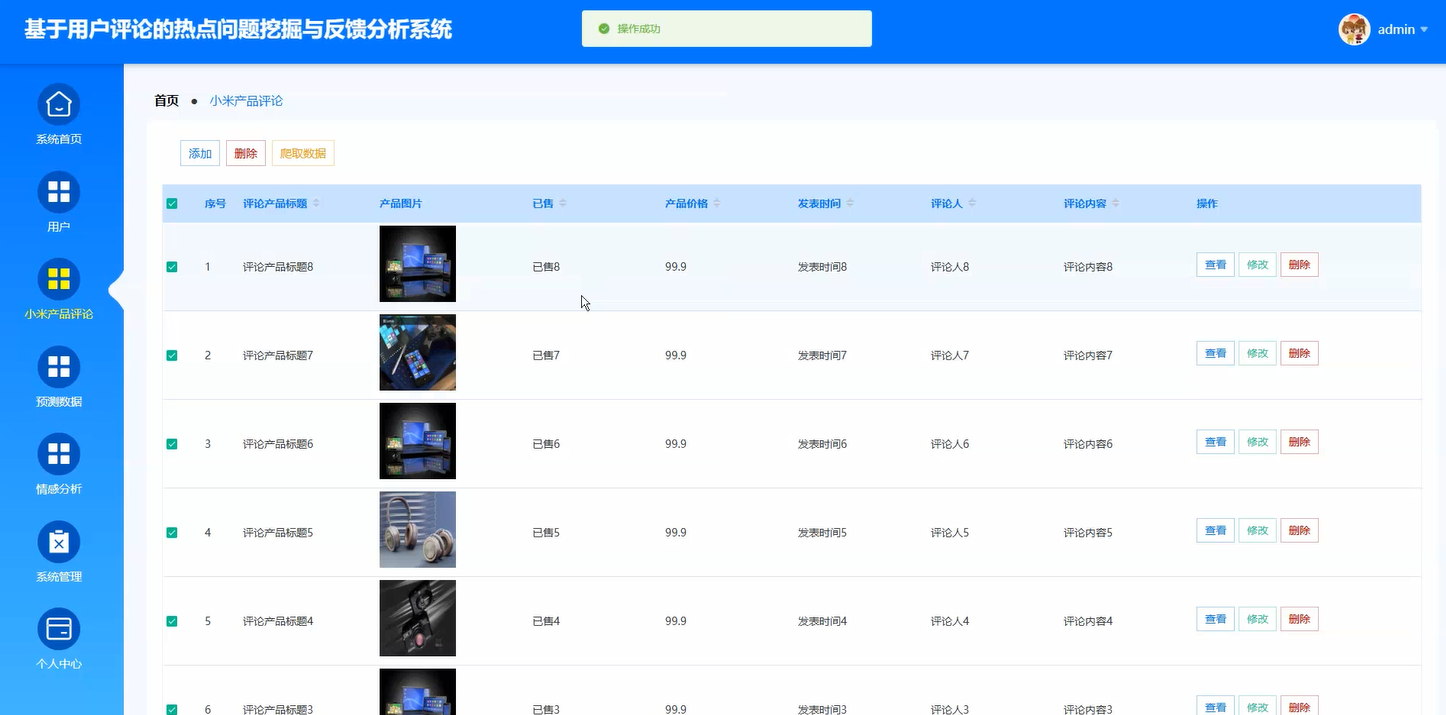Viewport: 1446px width, 715px height.
Task: Uncheck the checkbox for row 评论产品标题4
Action: (x=172, y=621)
